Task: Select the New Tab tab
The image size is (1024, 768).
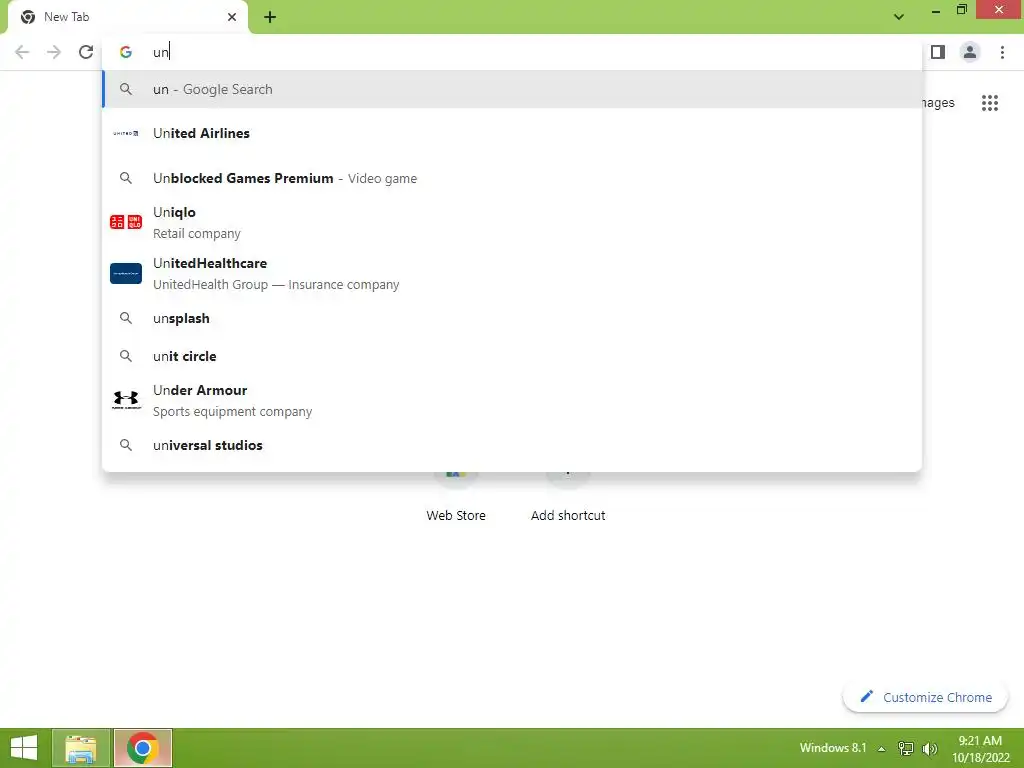Action: coord(128,17)
